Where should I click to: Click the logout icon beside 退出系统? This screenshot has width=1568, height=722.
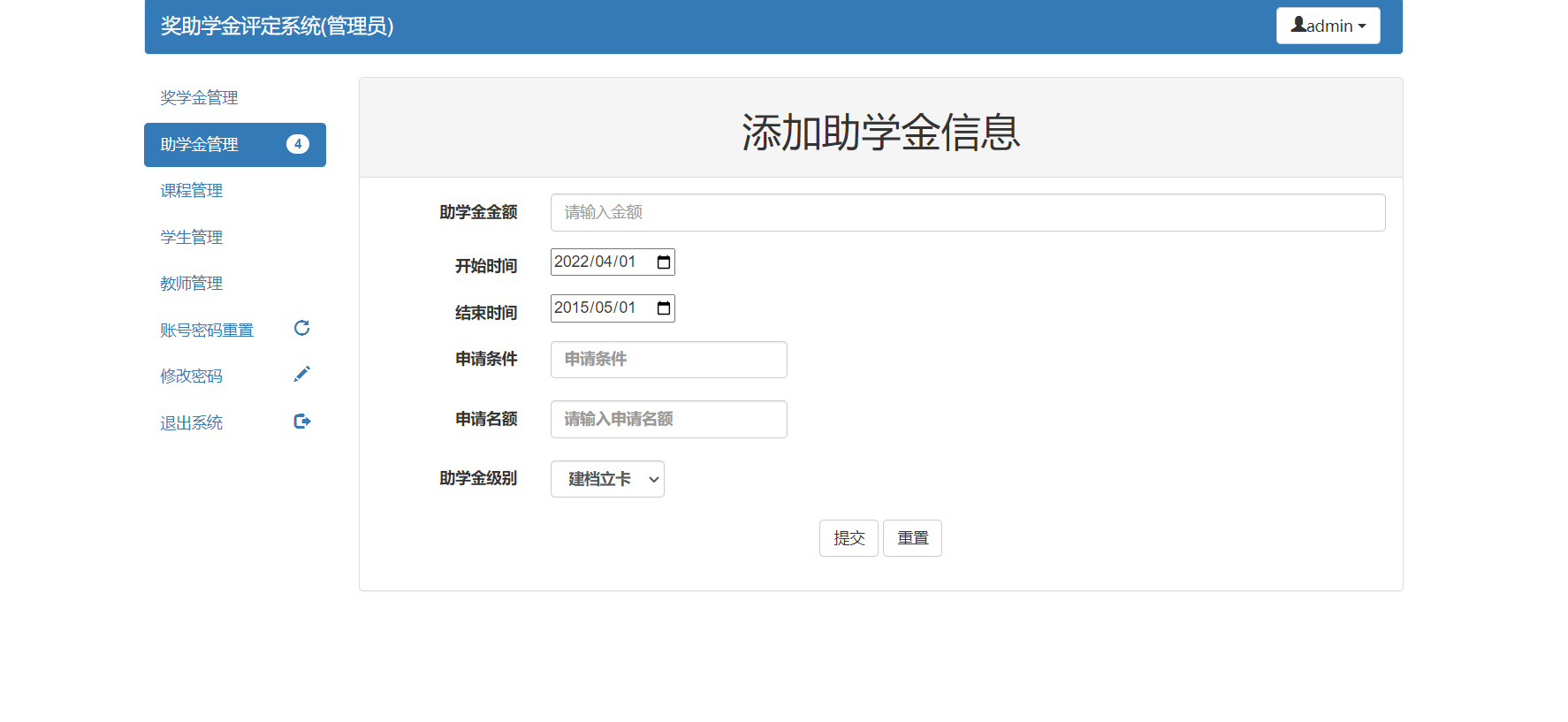pyautogui.click(x=301, y=421)
